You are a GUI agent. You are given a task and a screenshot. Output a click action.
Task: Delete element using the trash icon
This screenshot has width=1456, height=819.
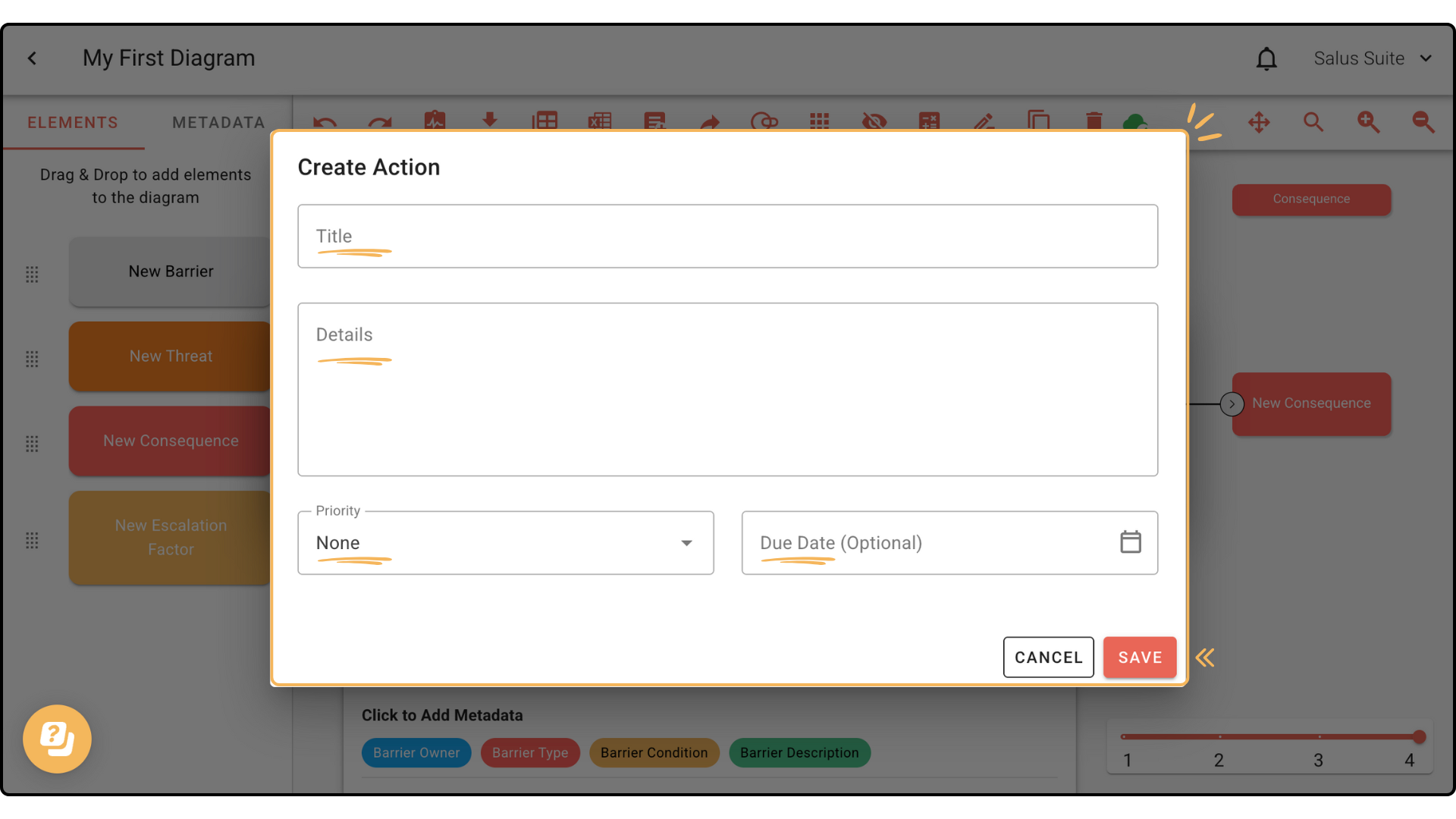[x=1094, y=122]
